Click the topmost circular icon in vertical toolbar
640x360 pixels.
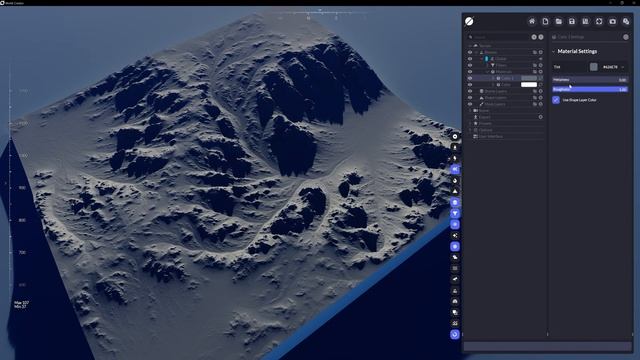(x=455, y=136)
